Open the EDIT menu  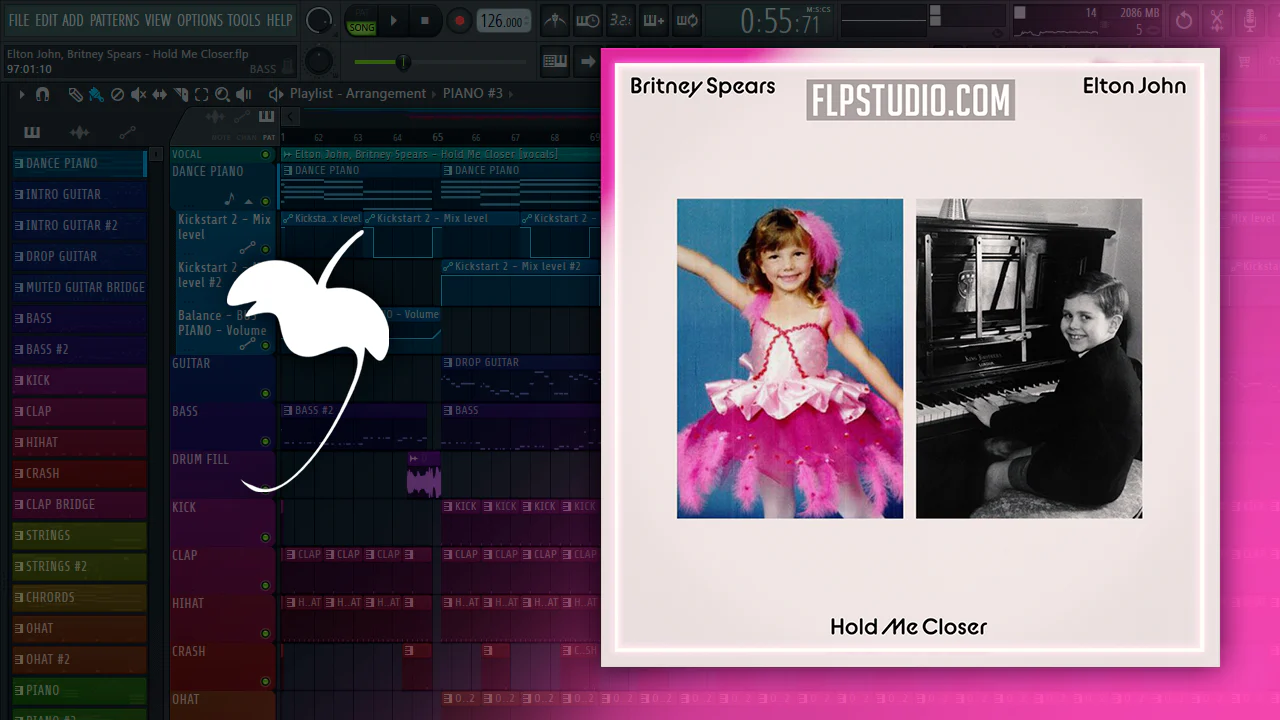point(46,20)
